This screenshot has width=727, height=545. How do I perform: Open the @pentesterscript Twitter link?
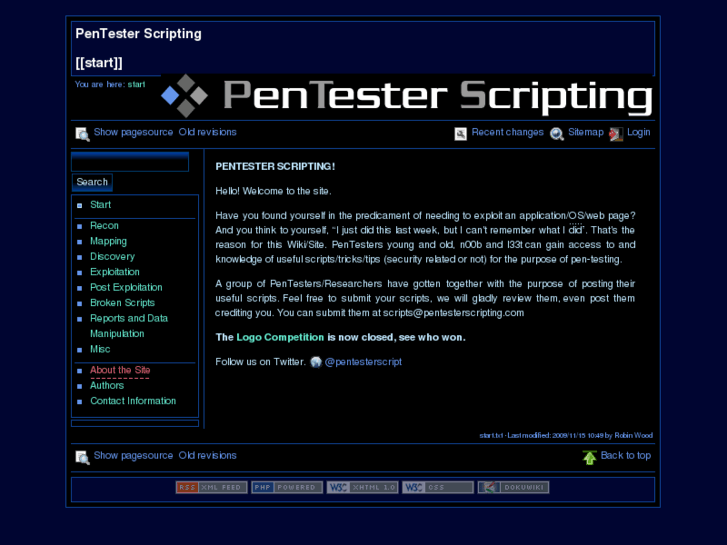(x=363, y=362)
